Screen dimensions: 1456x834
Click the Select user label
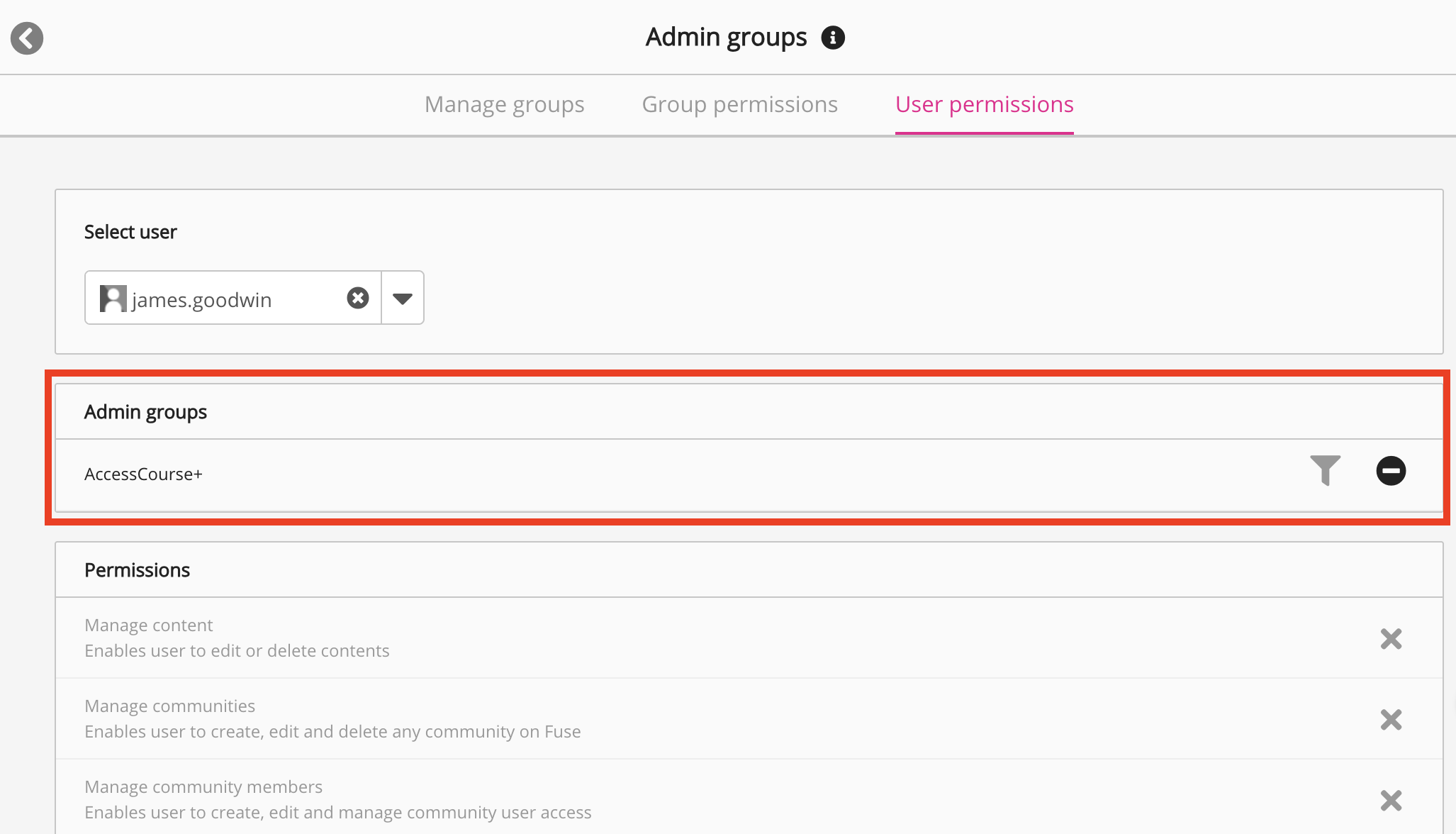(x=130, y=232)
